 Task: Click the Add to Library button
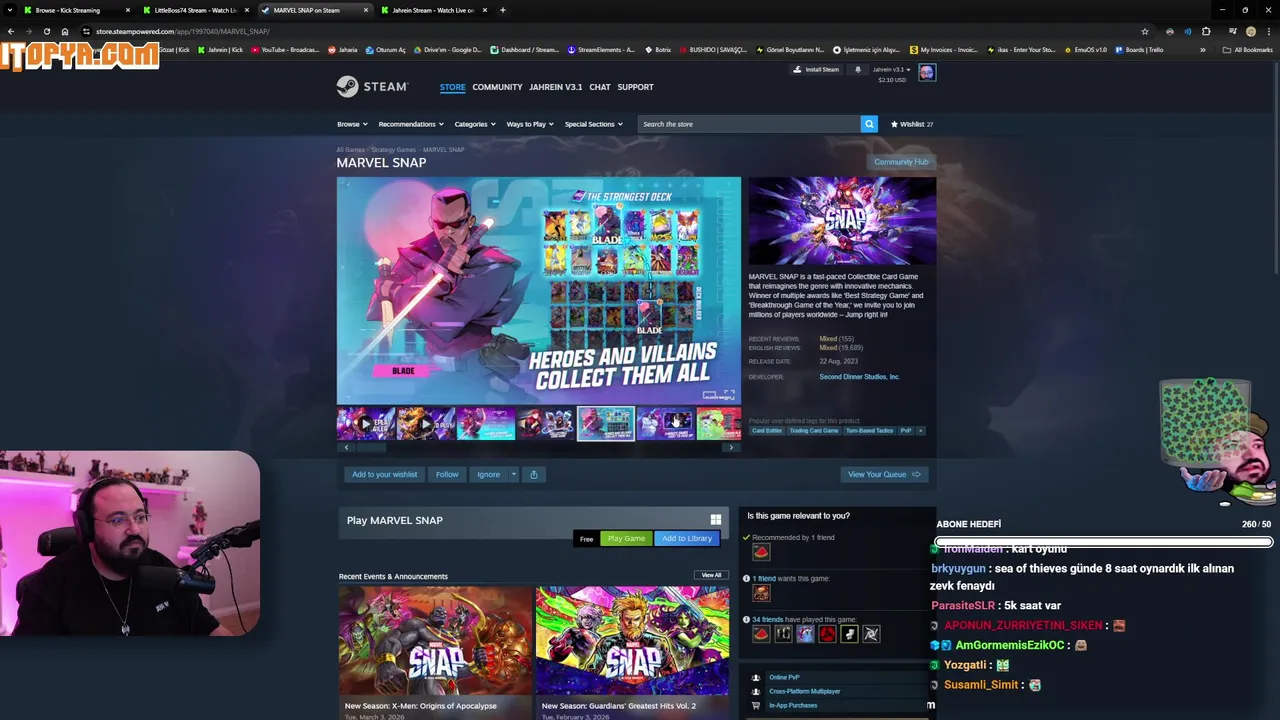687,538
